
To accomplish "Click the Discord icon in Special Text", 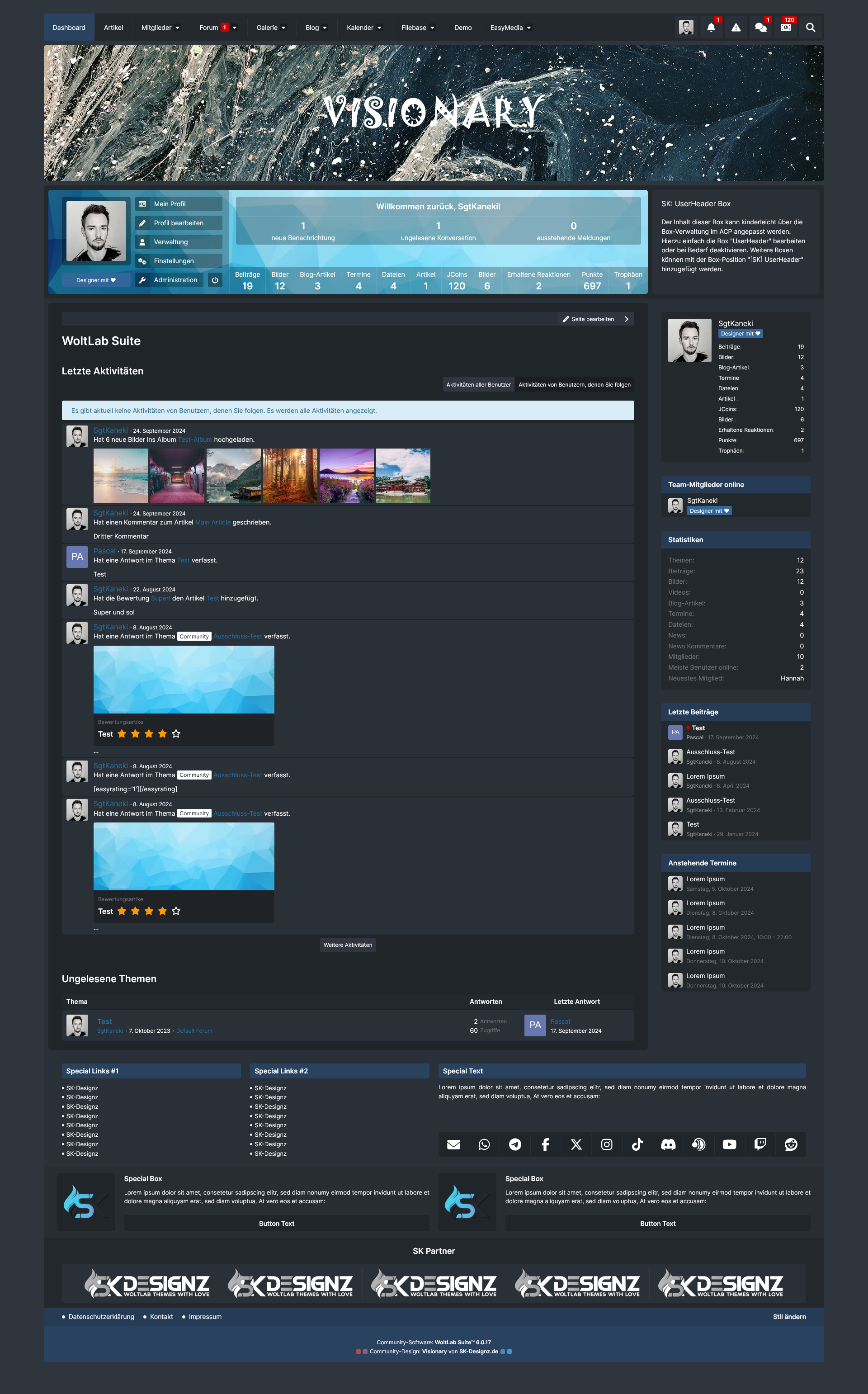I will tap(668, 1144).
